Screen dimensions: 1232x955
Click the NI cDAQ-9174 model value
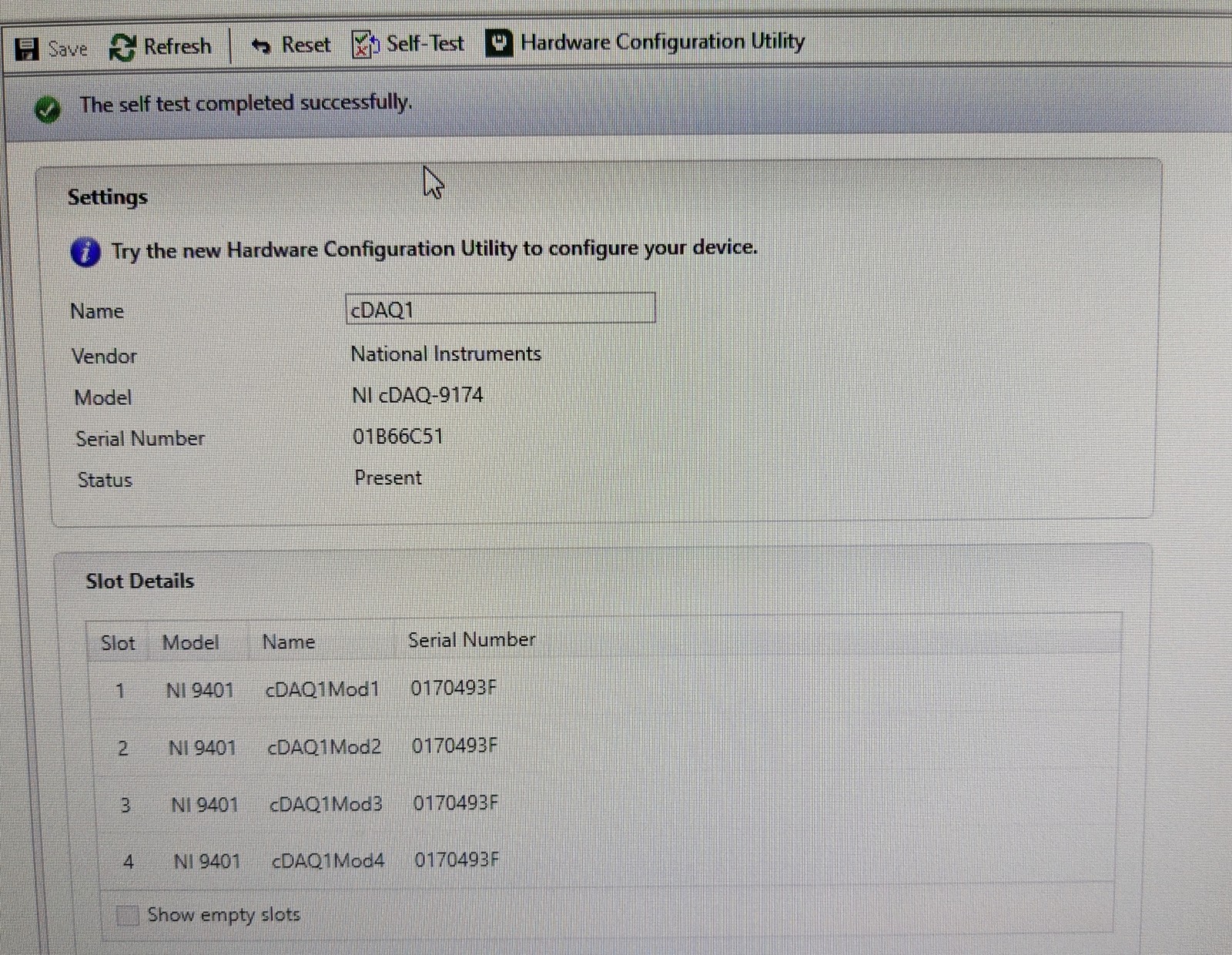(417, 395)
